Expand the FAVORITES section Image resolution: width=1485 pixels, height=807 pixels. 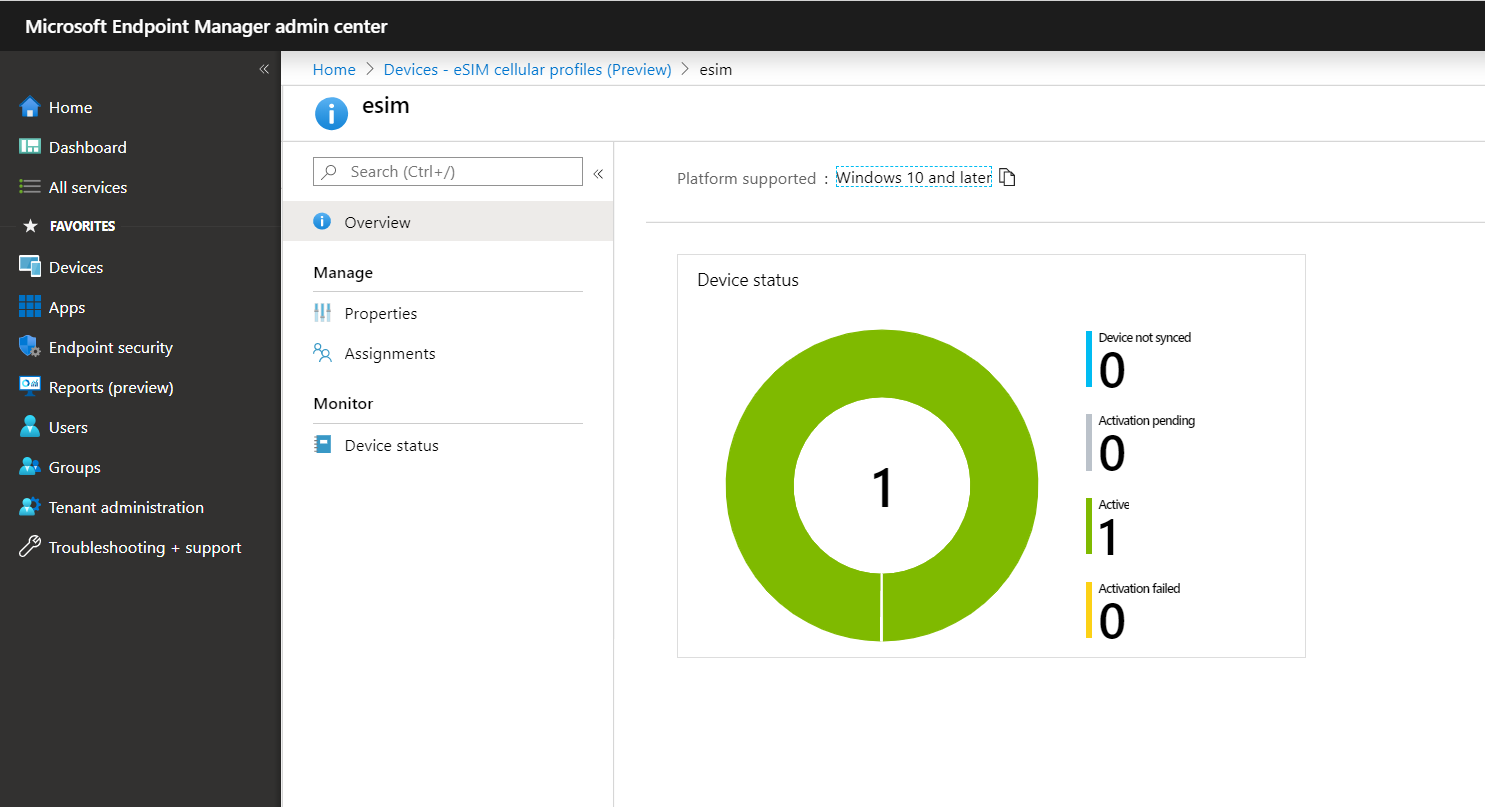click(x=80, y=226)
